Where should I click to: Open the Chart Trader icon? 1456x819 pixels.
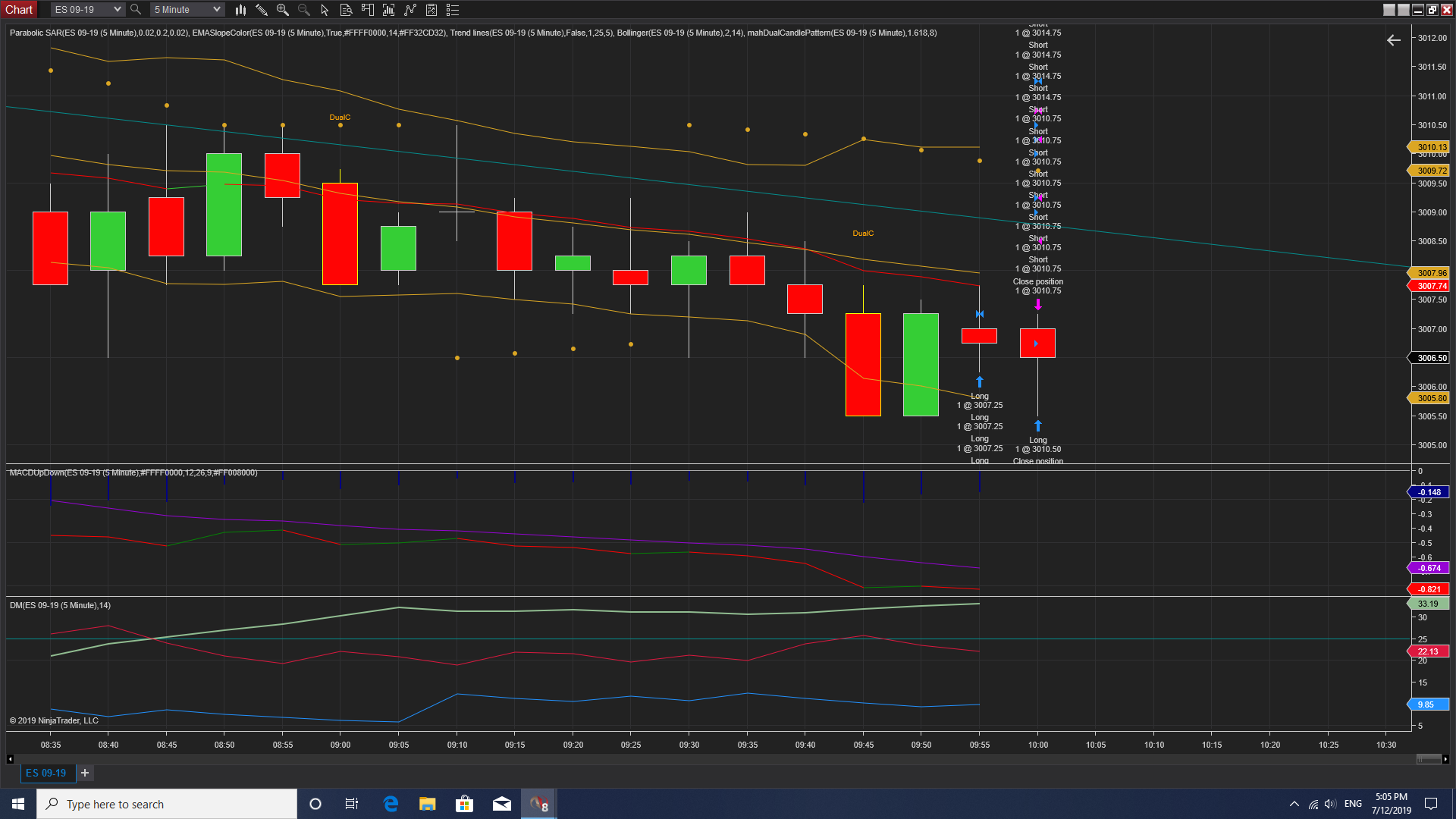[x=368, y=10]
